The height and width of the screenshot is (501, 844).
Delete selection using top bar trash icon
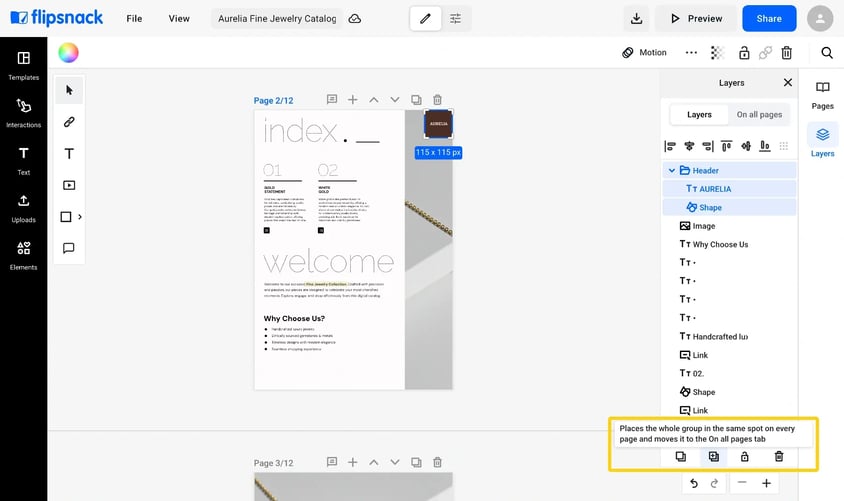tap(786, 52)
